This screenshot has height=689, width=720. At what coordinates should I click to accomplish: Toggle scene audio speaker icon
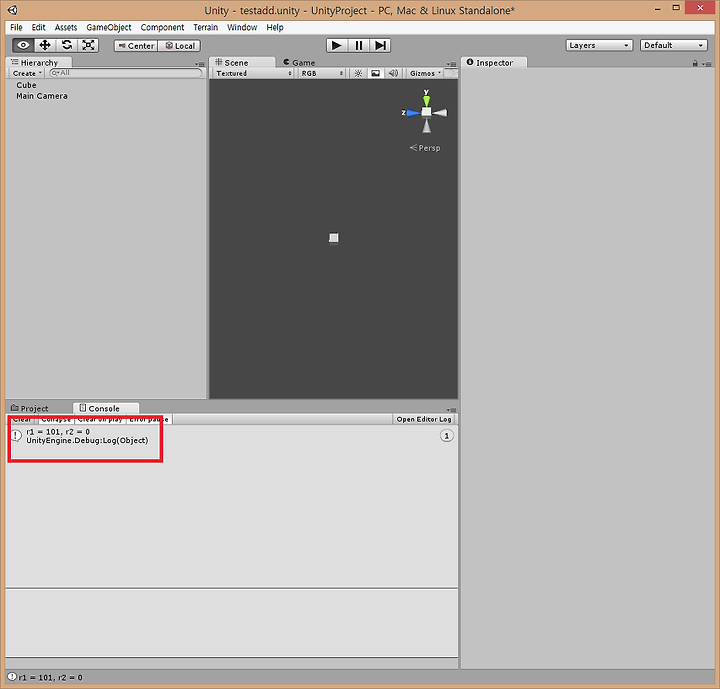393,73
